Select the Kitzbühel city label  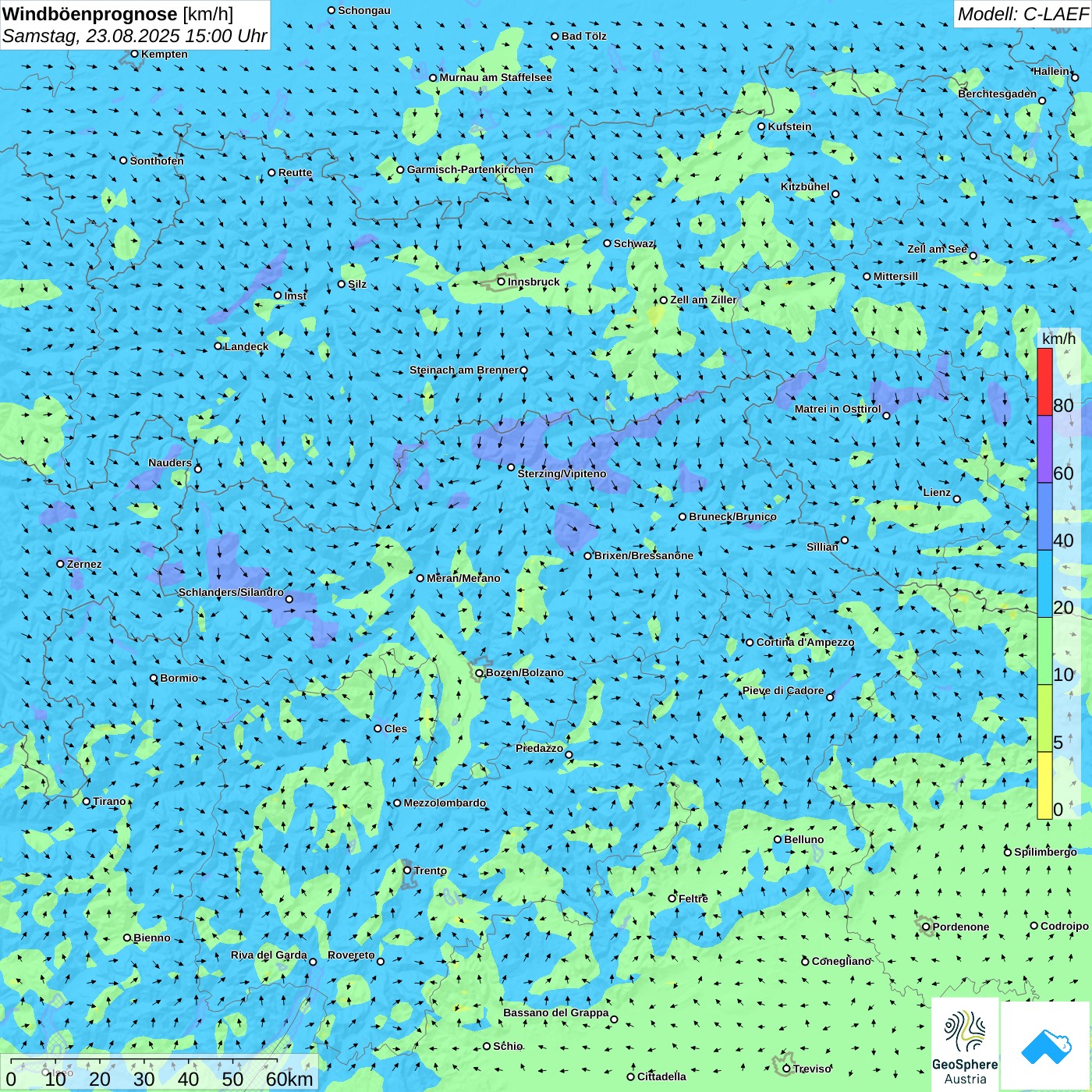tap(805, 186)
